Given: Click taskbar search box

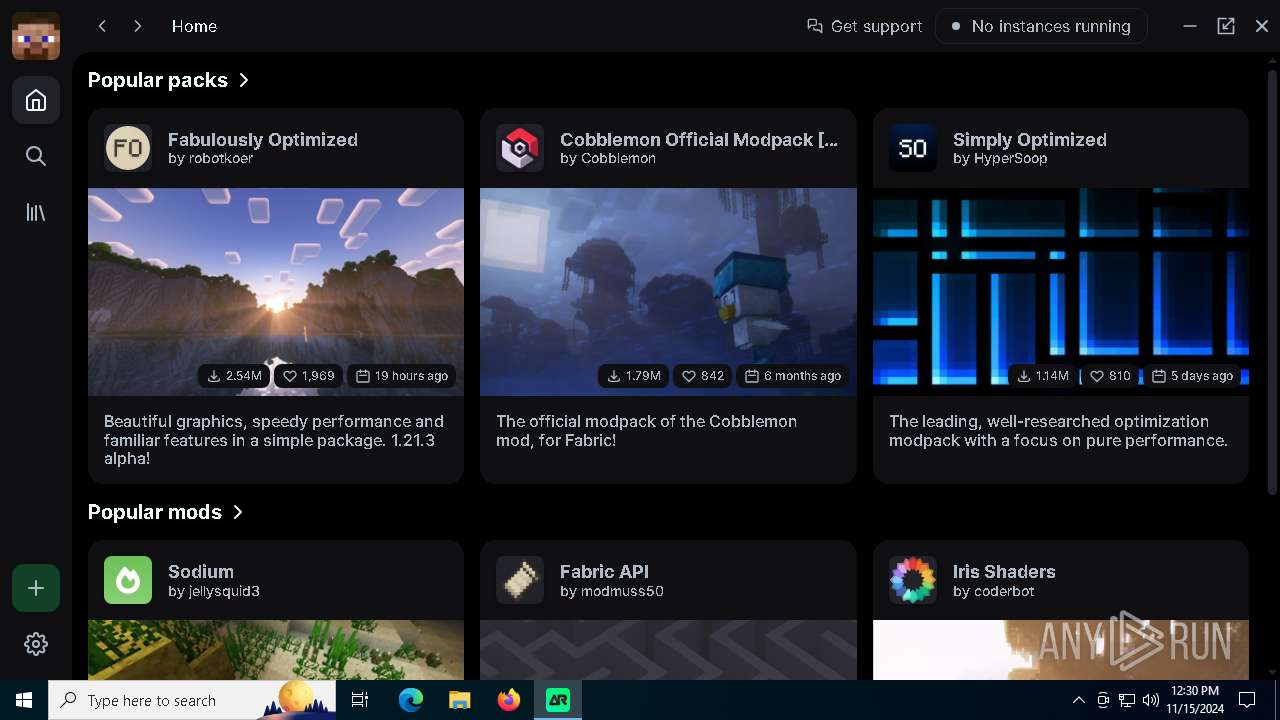Looking at the screenshot, I should pos(192,700).
